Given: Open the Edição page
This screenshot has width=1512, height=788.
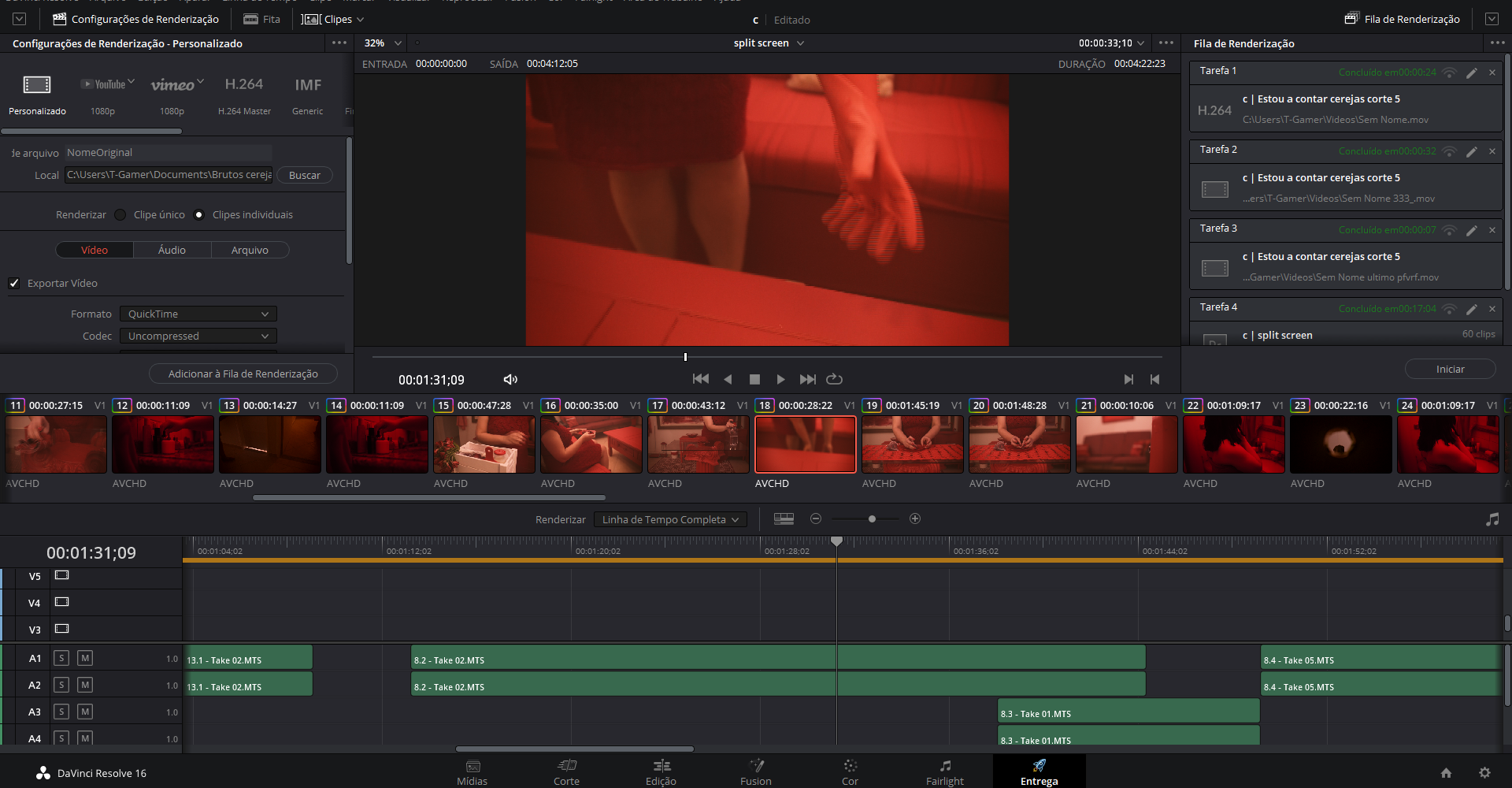Looking at the screenshot, I should pos(661,771).
